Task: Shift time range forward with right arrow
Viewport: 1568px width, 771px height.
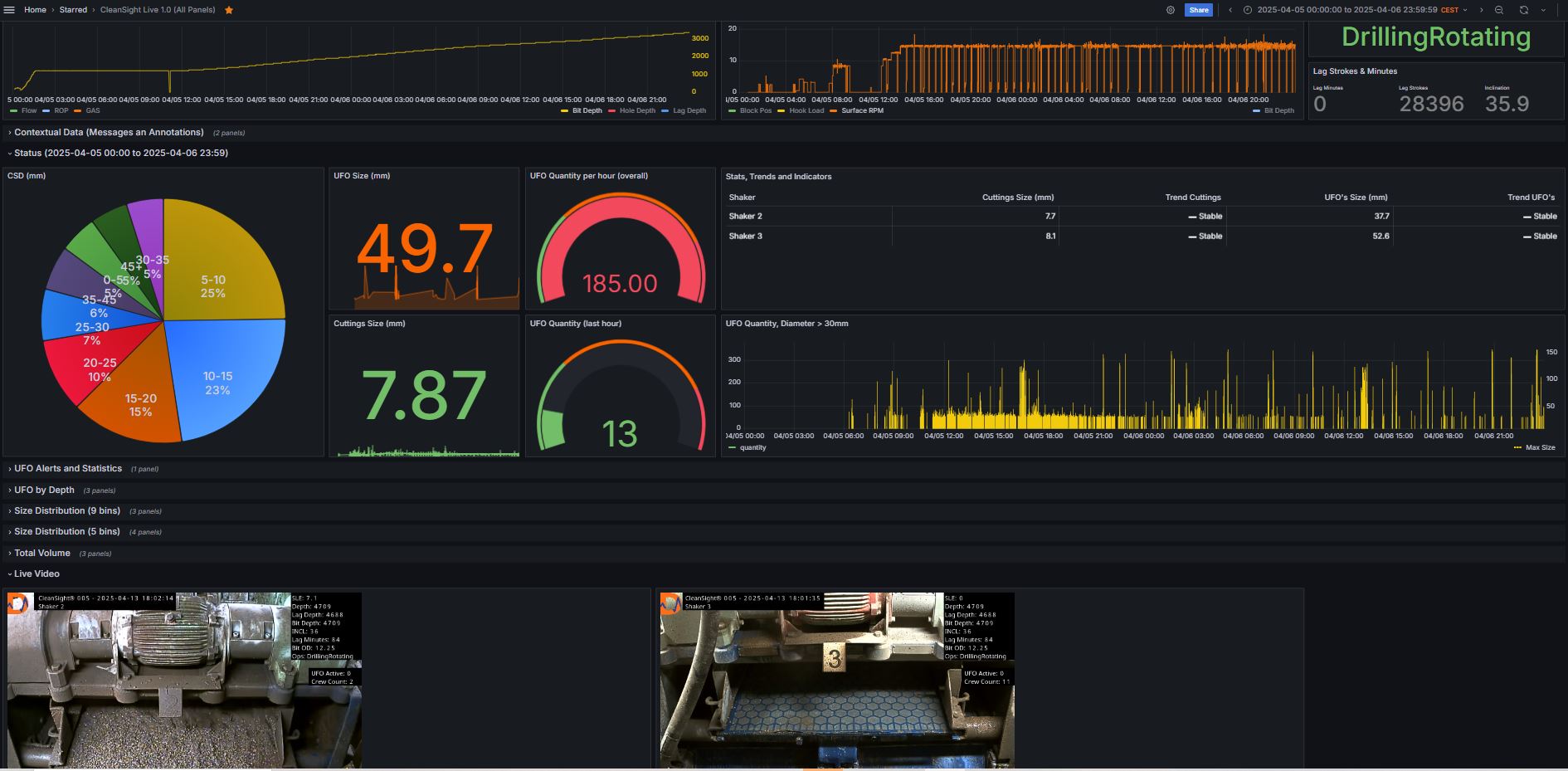Action: (1481, 10)
